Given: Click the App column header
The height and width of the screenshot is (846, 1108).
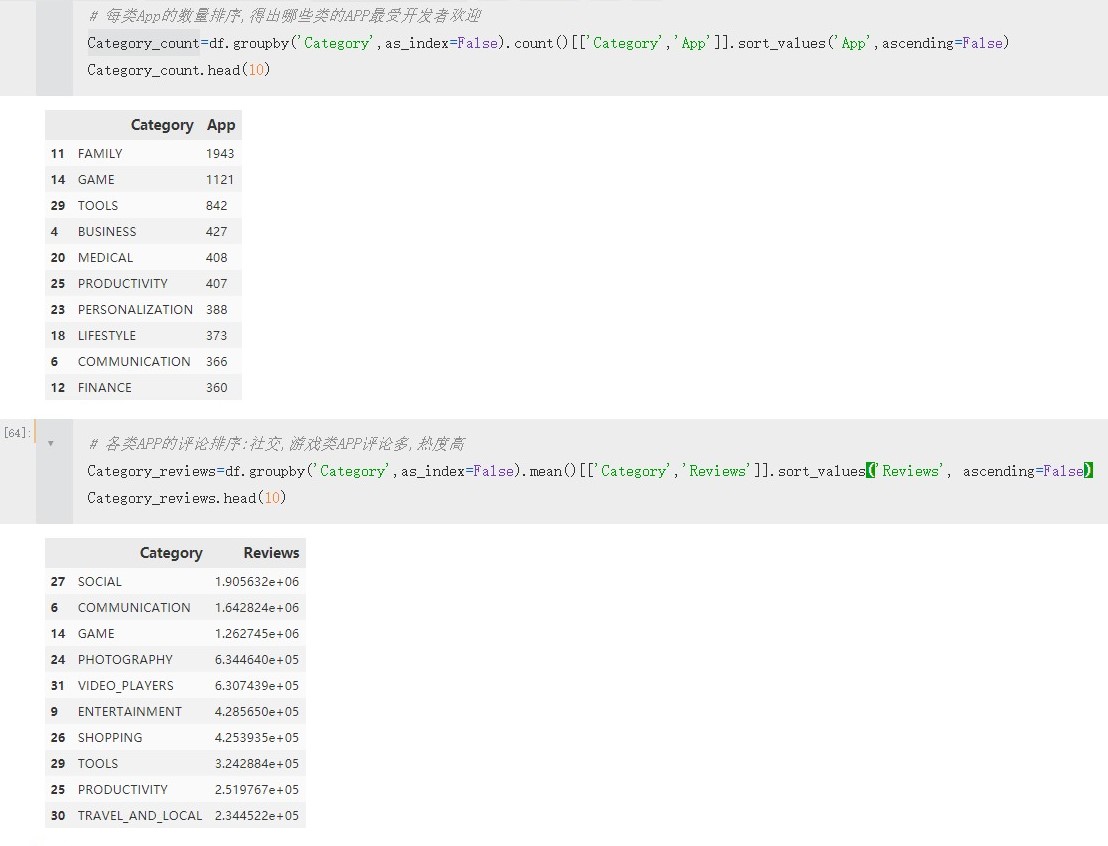Looking at the screenshot, I should (x=220, y=125).
